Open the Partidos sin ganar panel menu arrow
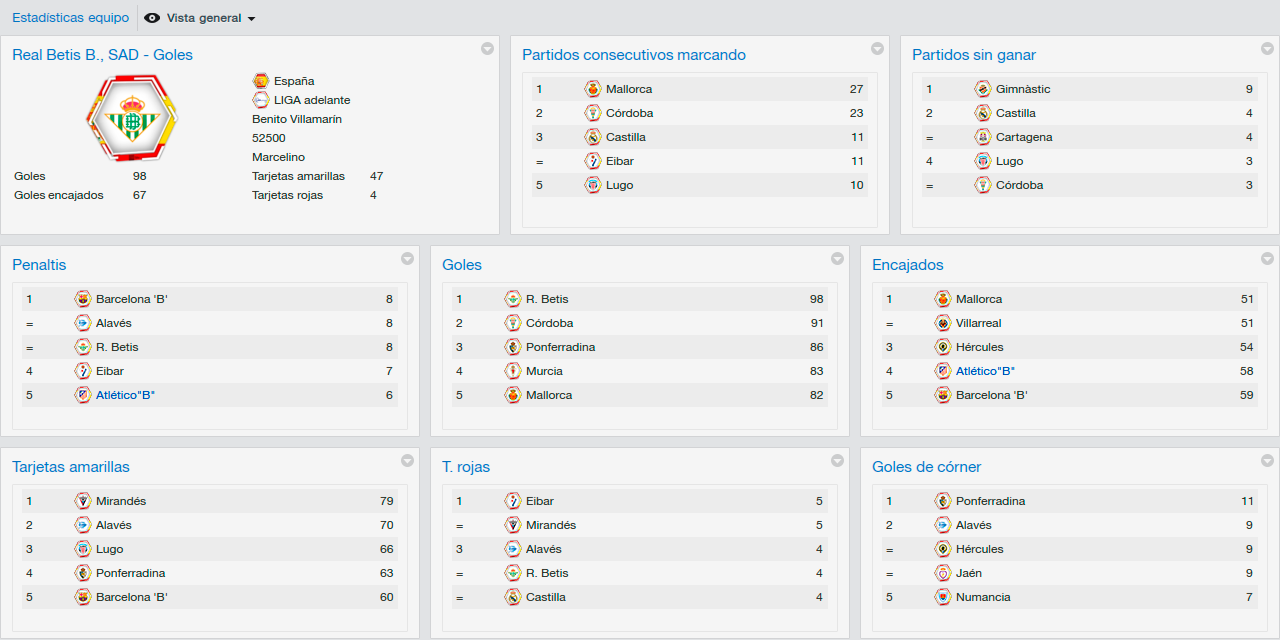 [x=1267, y=49]
